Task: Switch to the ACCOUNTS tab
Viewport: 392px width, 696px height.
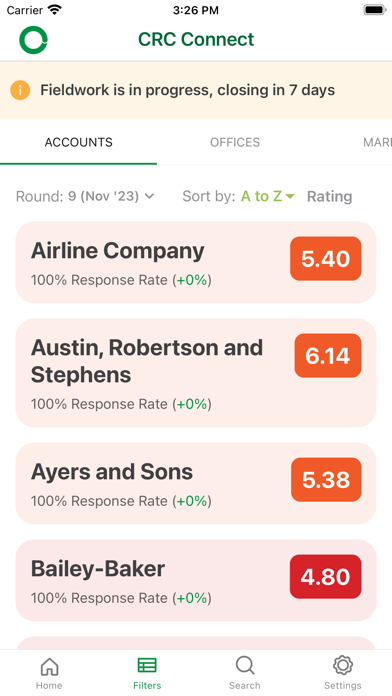Action: tap(79, 142)
